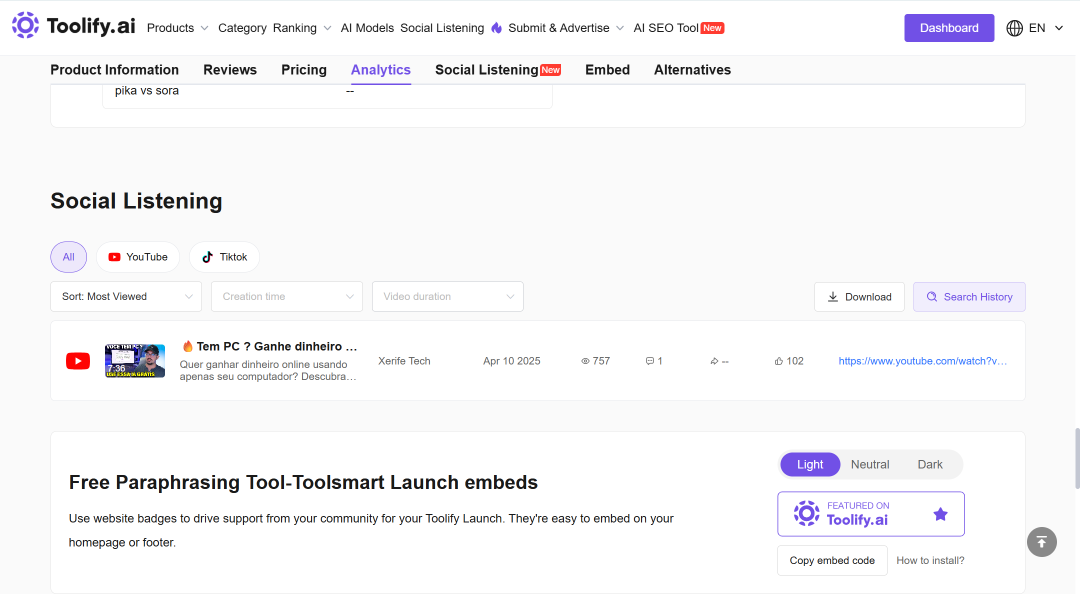
Task: Click the scroll-to-top round button
Action: pos(1041,542)
